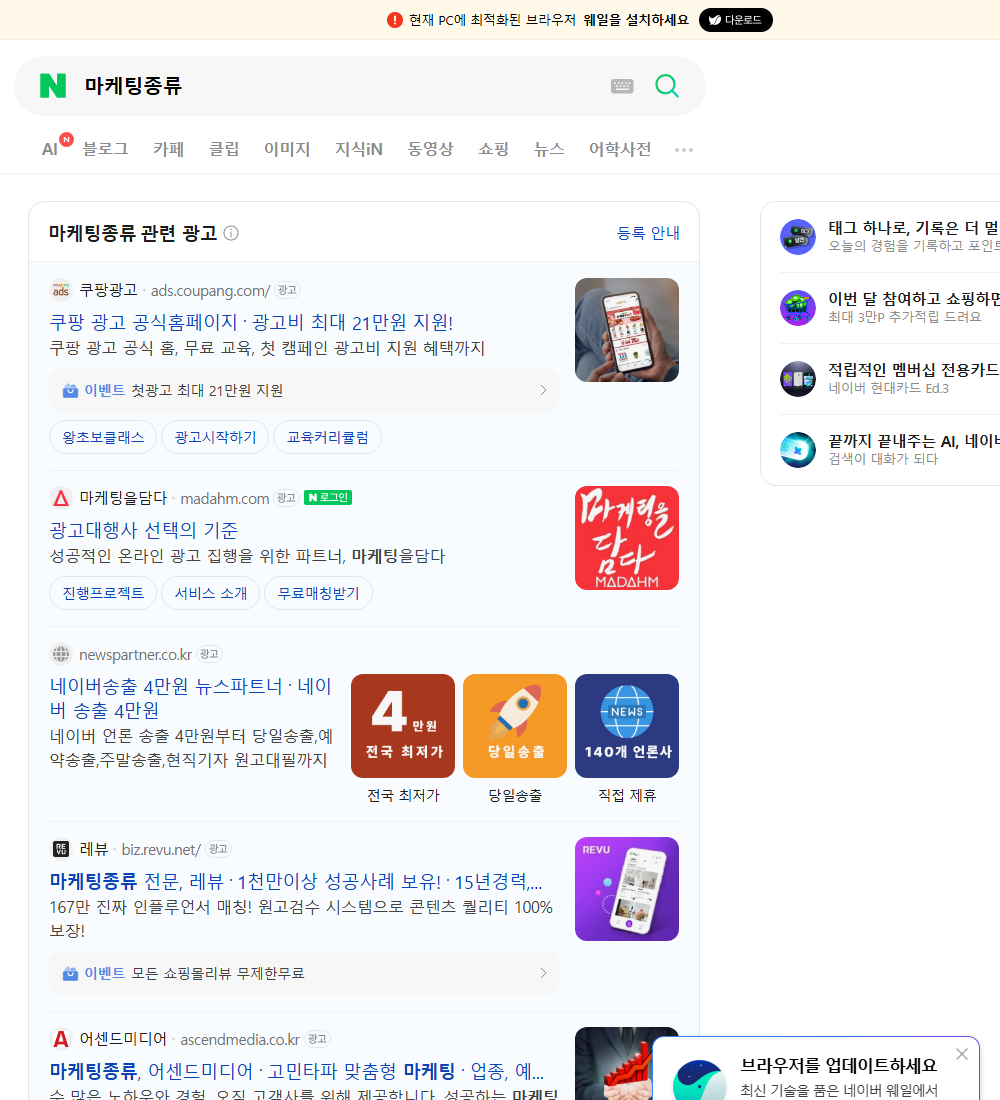Open 웨일을 설치하세요 banner text
1000x1100 pixels.
636,20
